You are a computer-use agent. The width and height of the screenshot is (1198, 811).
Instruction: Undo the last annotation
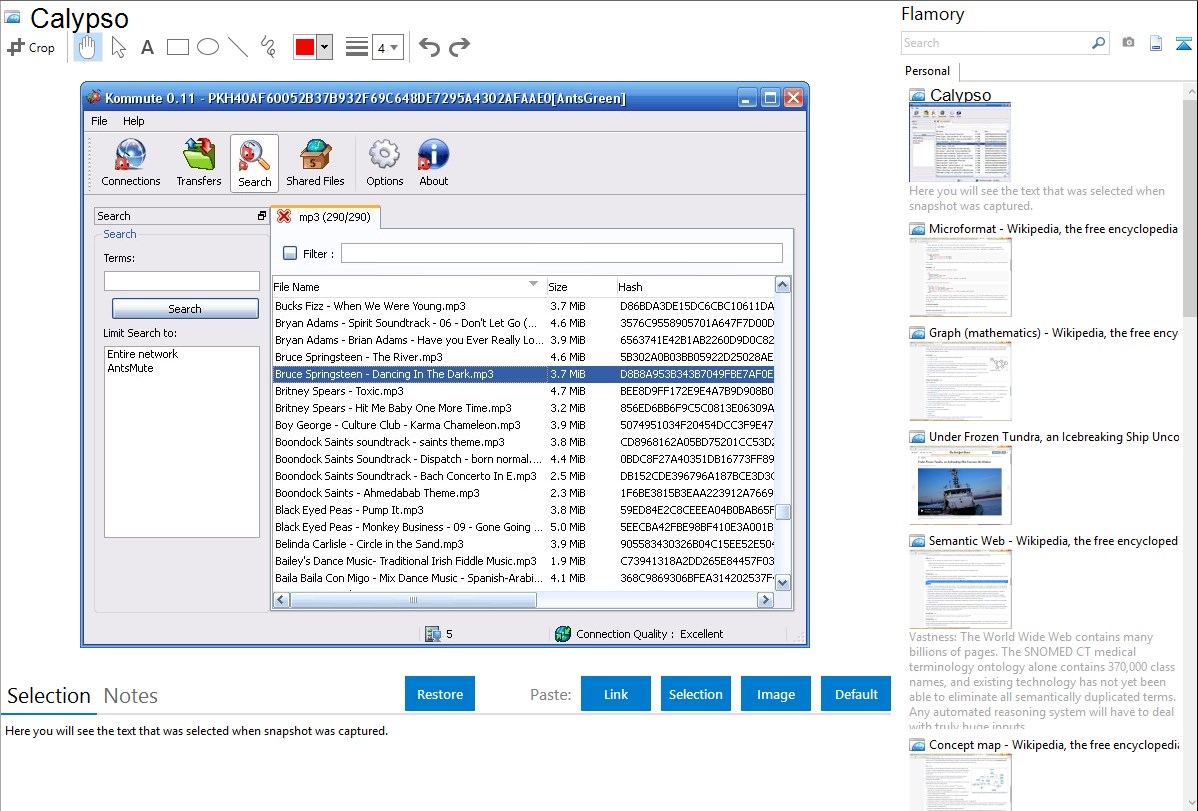coord(429,47)
